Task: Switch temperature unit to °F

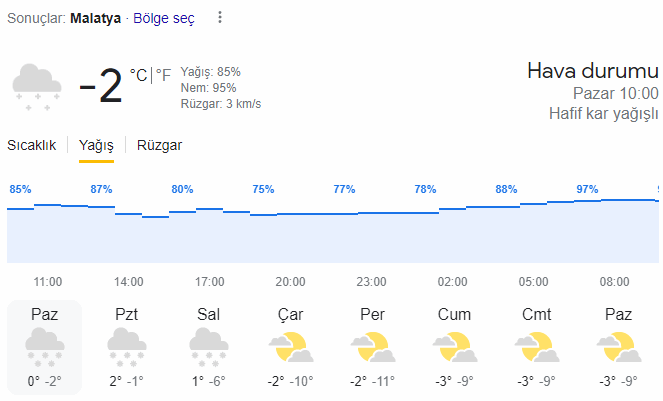Action: tap(163, 75)
